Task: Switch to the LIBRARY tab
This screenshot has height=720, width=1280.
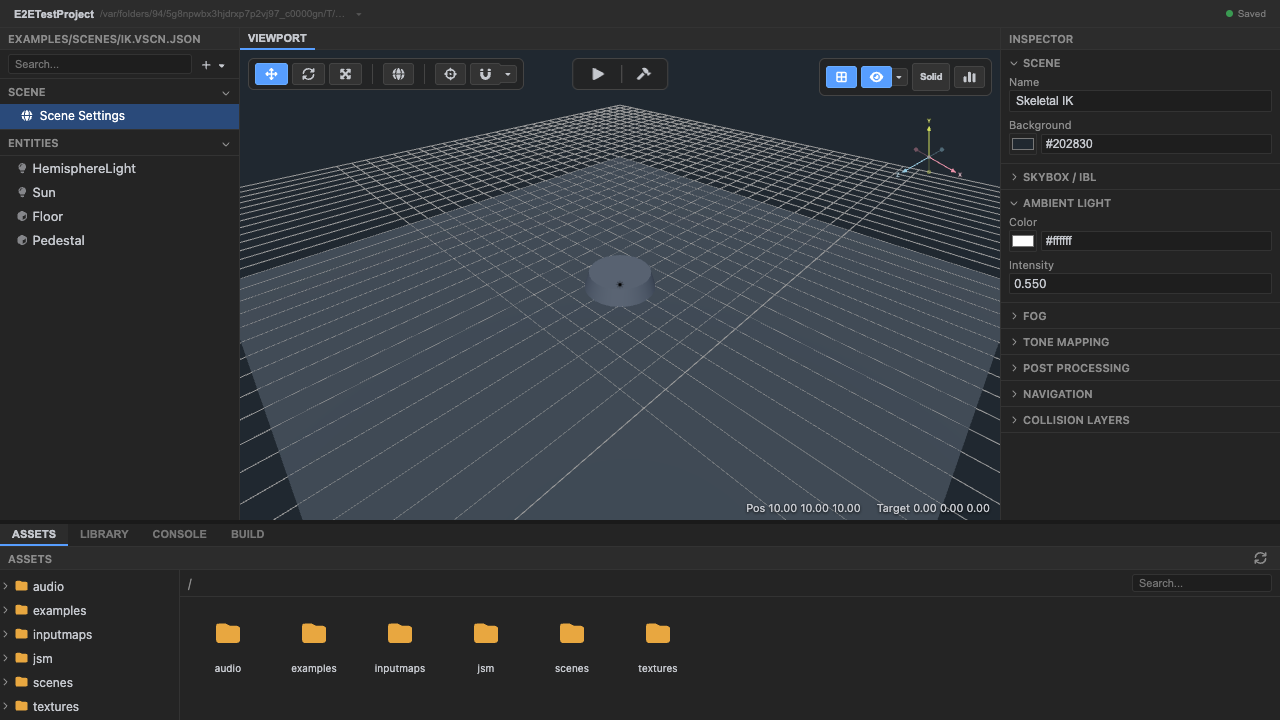Action: [104, 534]
